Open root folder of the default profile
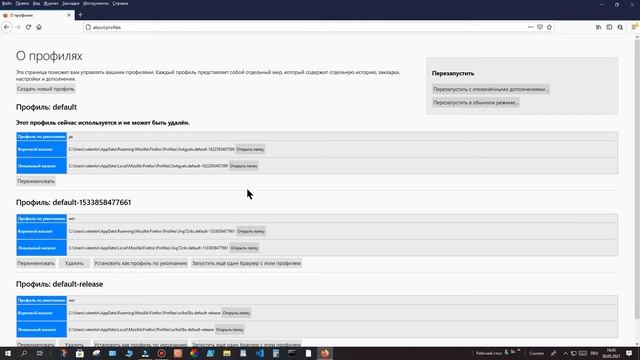Screen dimensions: 640x360 250,149
